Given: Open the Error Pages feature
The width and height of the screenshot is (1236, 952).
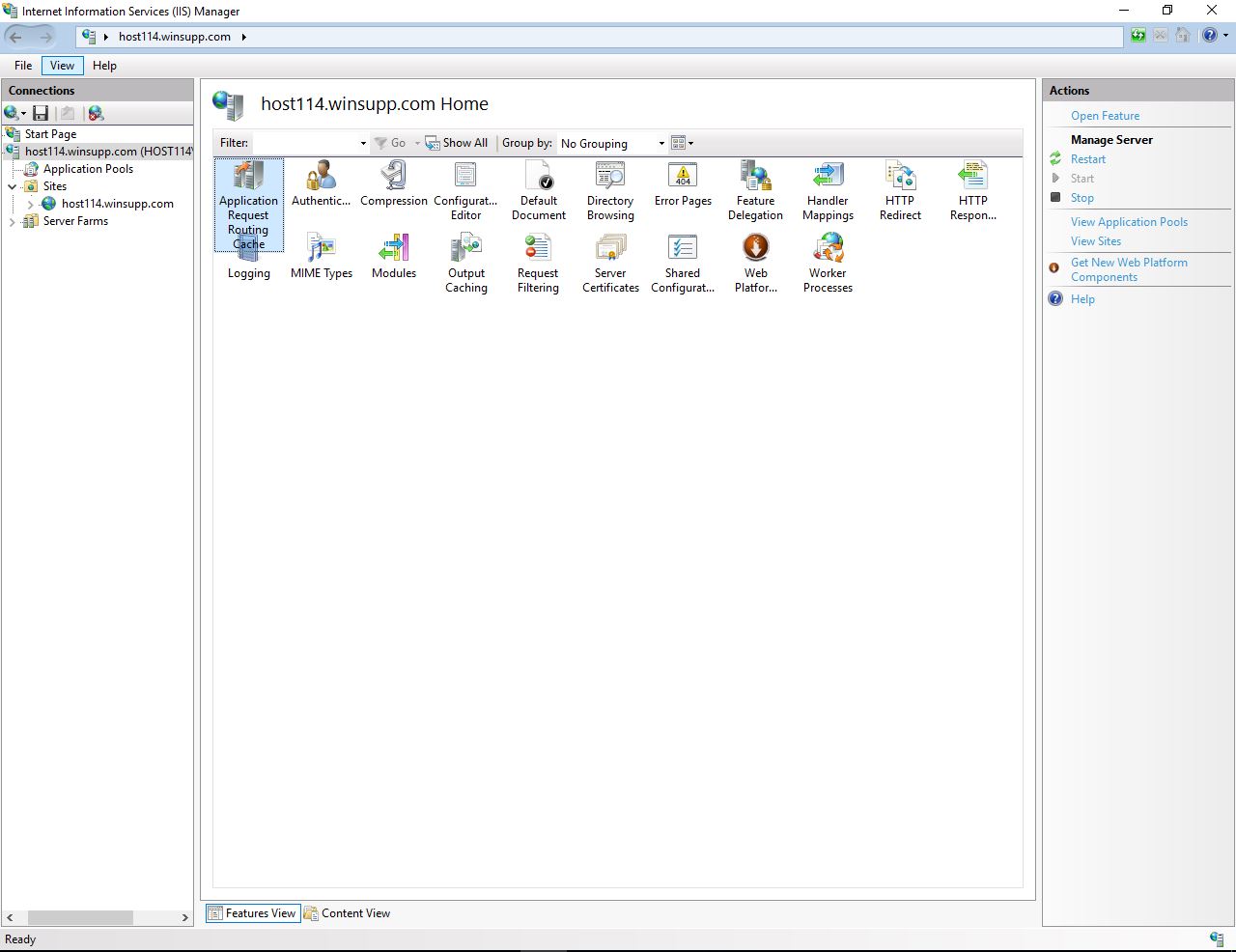Looking at the screenshot, I should click(683, 184).
